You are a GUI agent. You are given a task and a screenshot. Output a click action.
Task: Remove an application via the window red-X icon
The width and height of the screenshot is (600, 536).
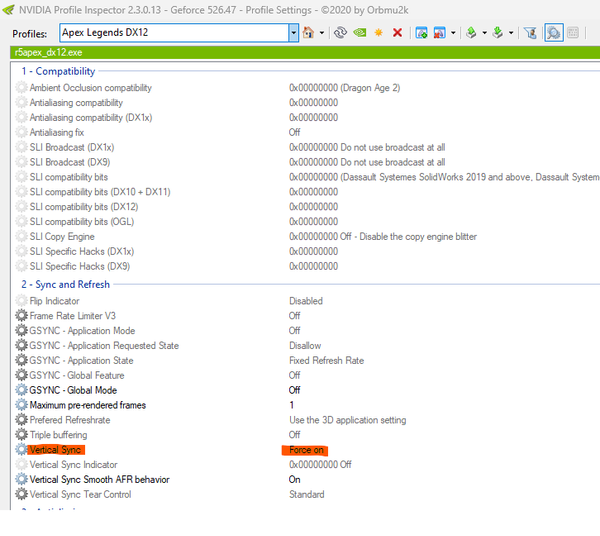tap(439, 33)
